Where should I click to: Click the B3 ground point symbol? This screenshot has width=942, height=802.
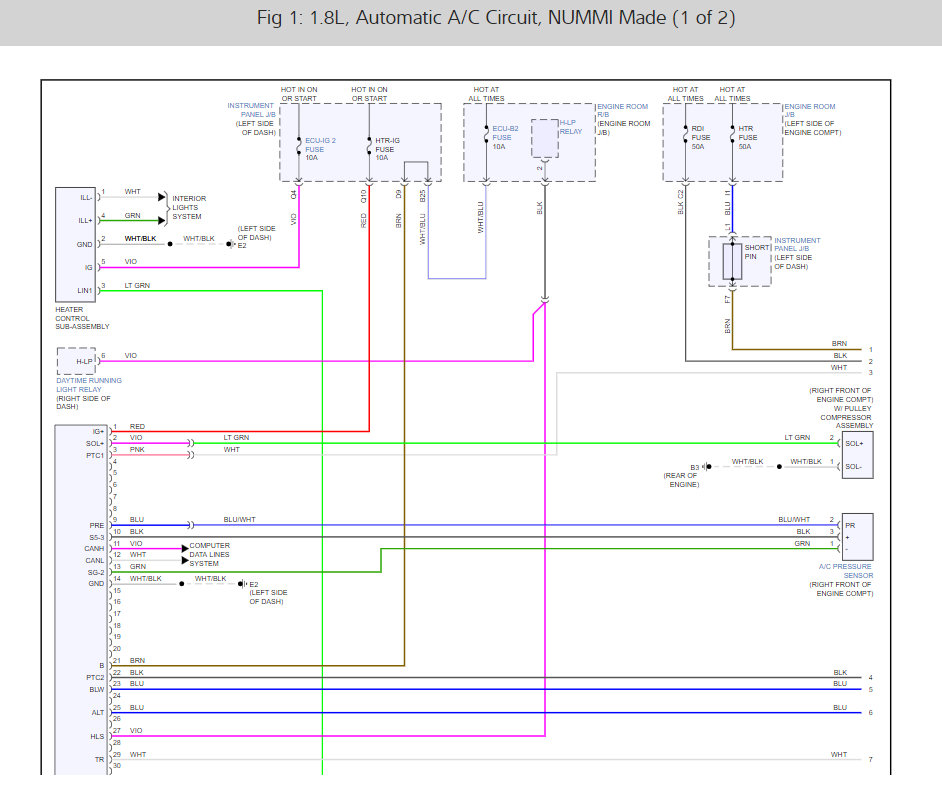[708, 466]
